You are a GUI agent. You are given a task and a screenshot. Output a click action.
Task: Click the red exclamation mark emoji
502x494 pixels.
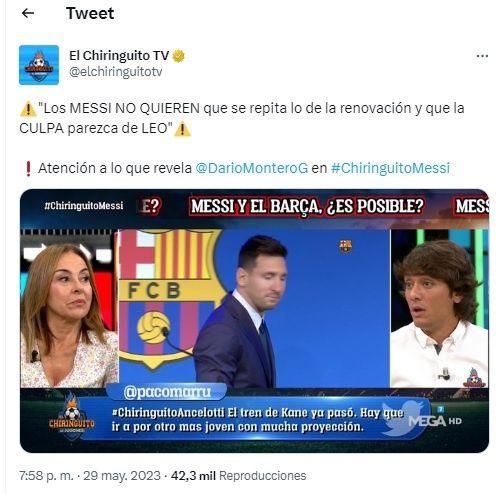pyautogui.click(x=28, y=168)
